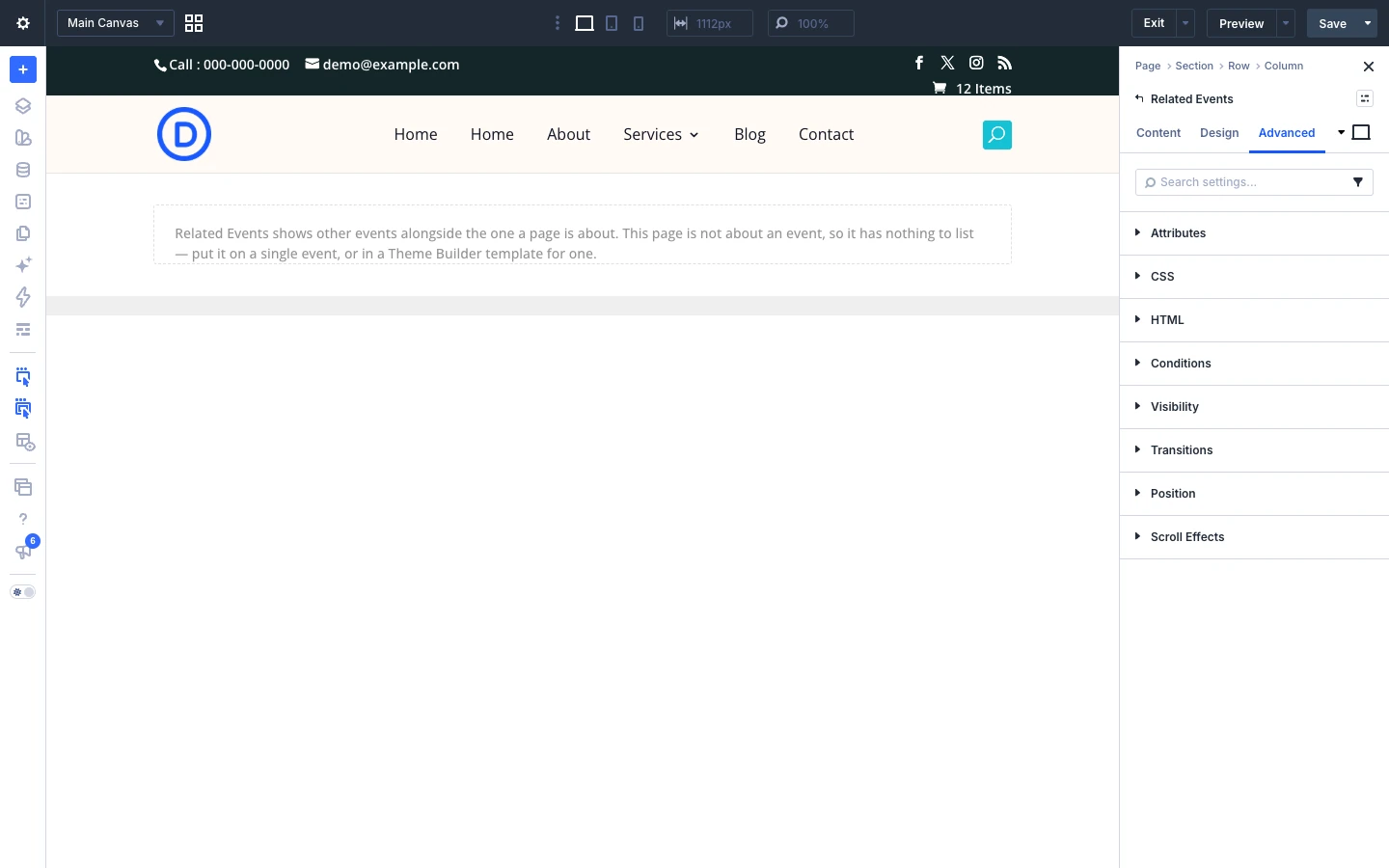Screen dimensions: 1389x868
Task: Open the copy pages icon in sidebar
Action: [x=23, y=233]
